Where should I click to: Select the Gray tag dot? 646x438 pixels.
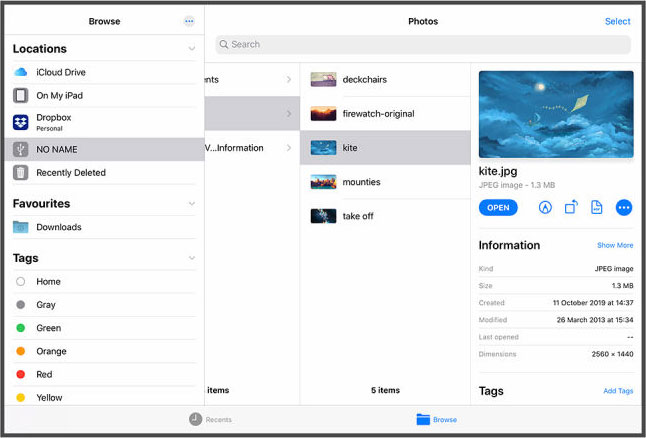tap(21, 304)
